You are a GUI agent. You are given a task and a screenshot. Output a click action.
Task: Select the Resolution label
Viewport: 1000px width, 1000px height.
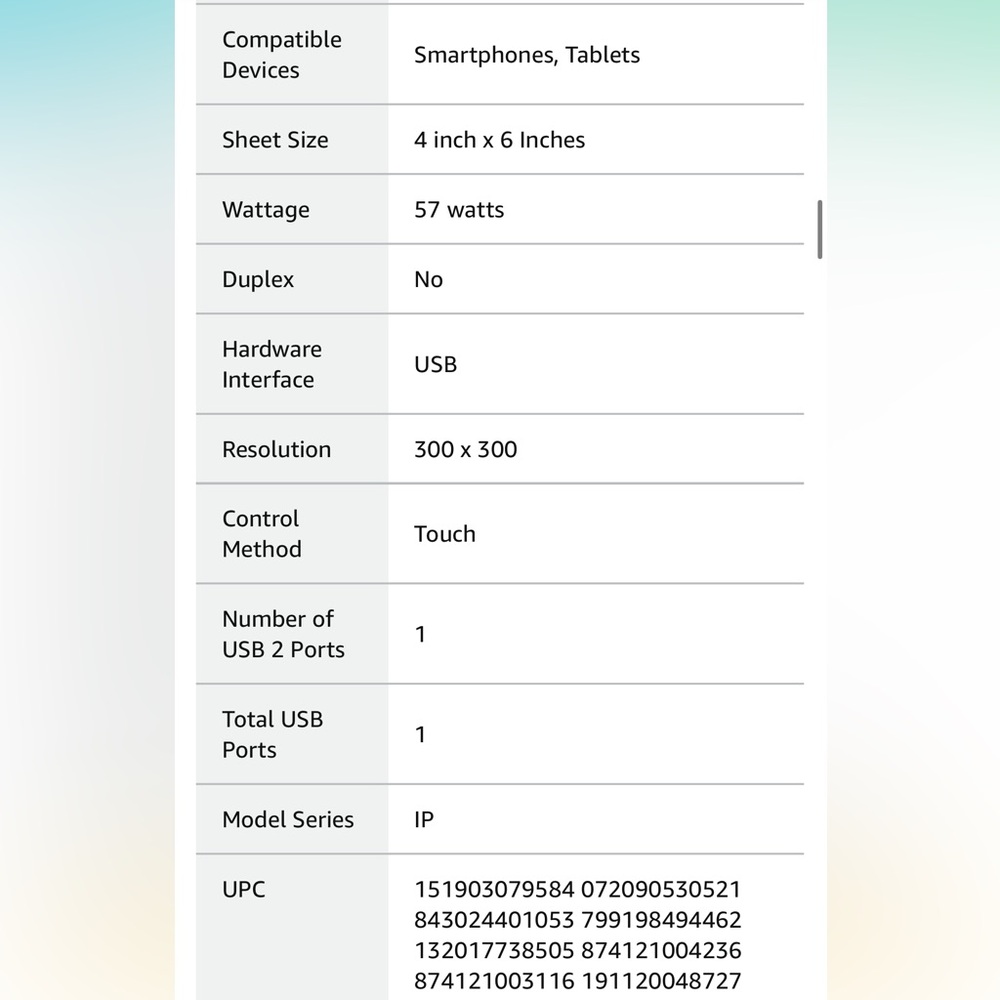pos(276,450)
